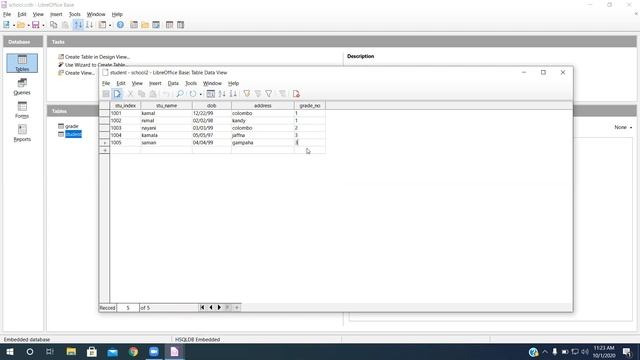This screenshot has width=640, height=360.
Task: Open Chrome from taskbar
Action: [x=133, y=351]
